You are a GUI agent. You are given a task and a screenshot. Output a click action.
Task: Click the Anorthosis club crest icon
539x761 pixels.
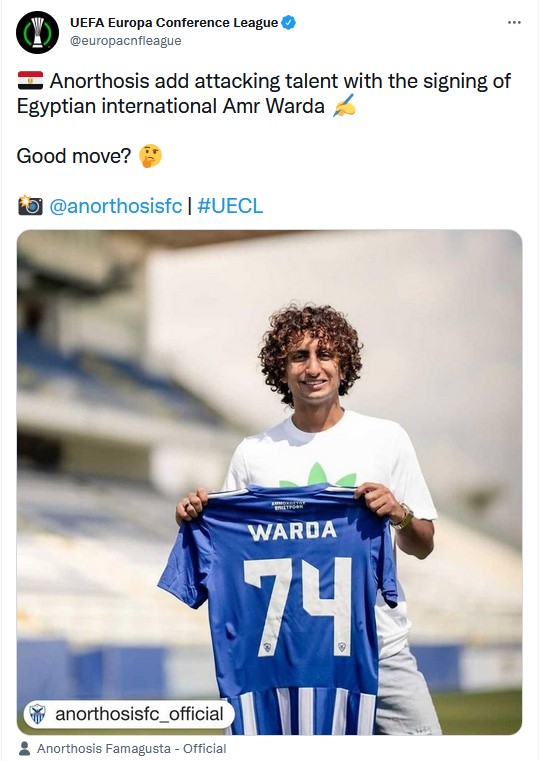tap(37, 714)
